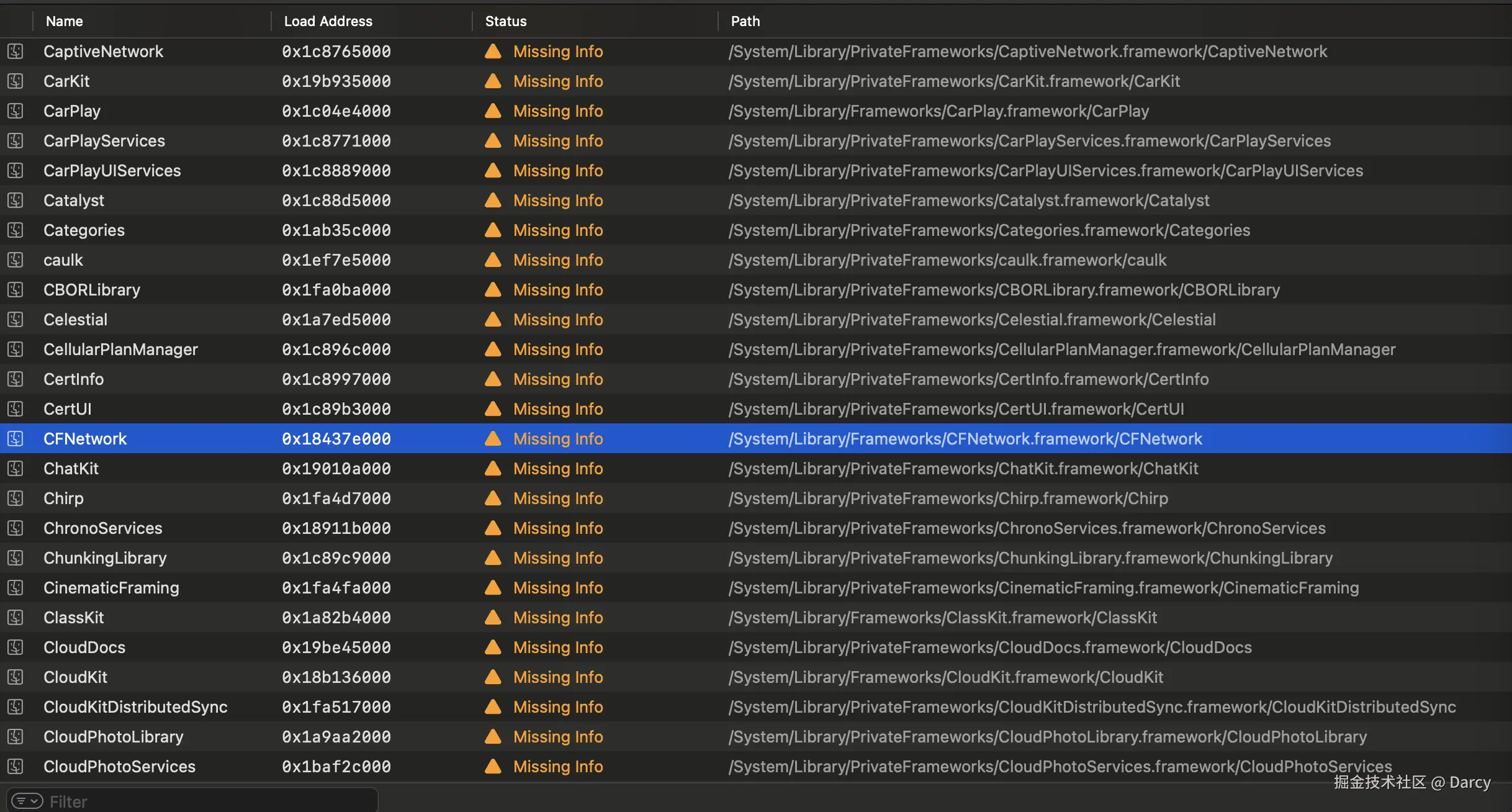The width and height of the screenshot is (1512, 812).
Task: Select the CFNetwork framework path
Action: point(965,438)
